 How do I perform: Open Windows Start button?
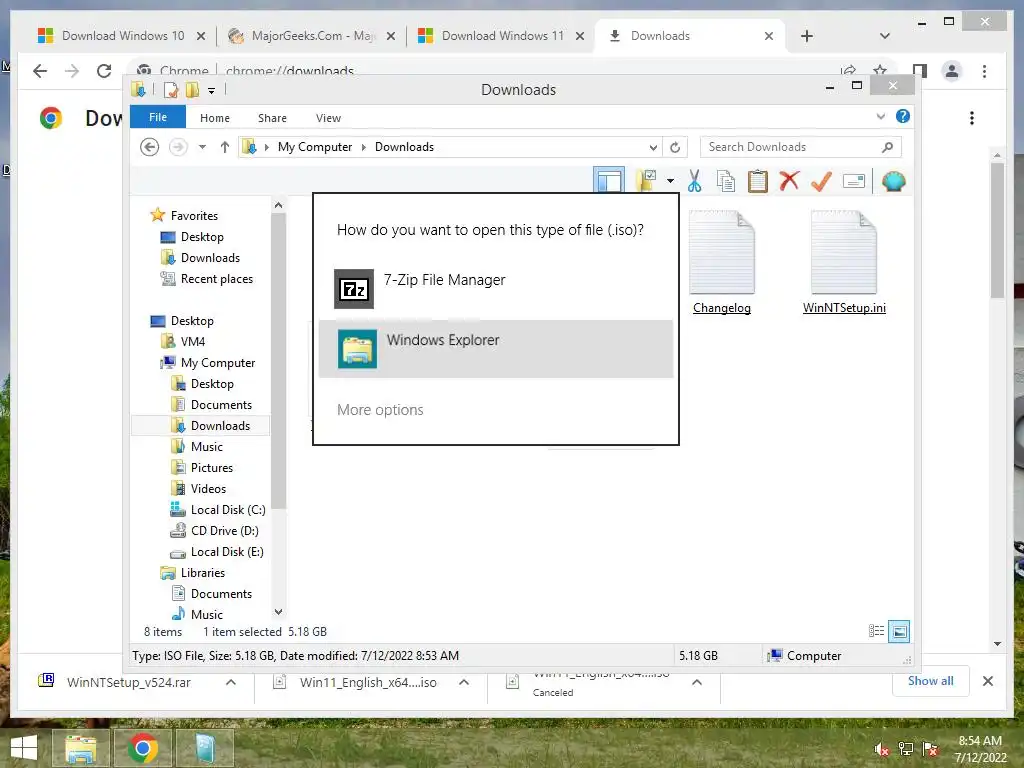pos(24,748)
